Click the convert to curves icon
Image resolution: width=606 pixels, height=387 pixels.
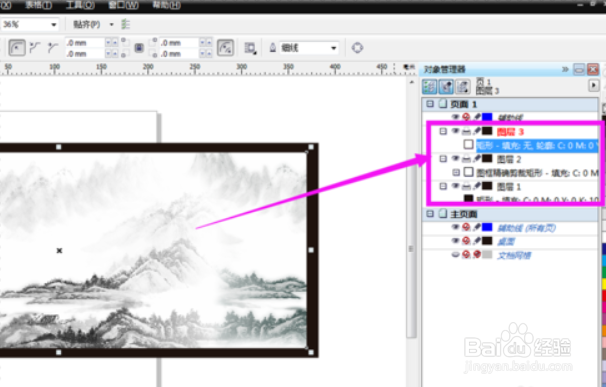coord(357,48)
